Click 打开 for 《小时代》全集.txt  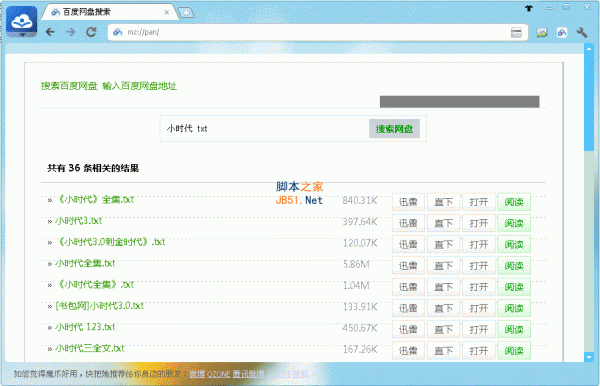[479, 202]
